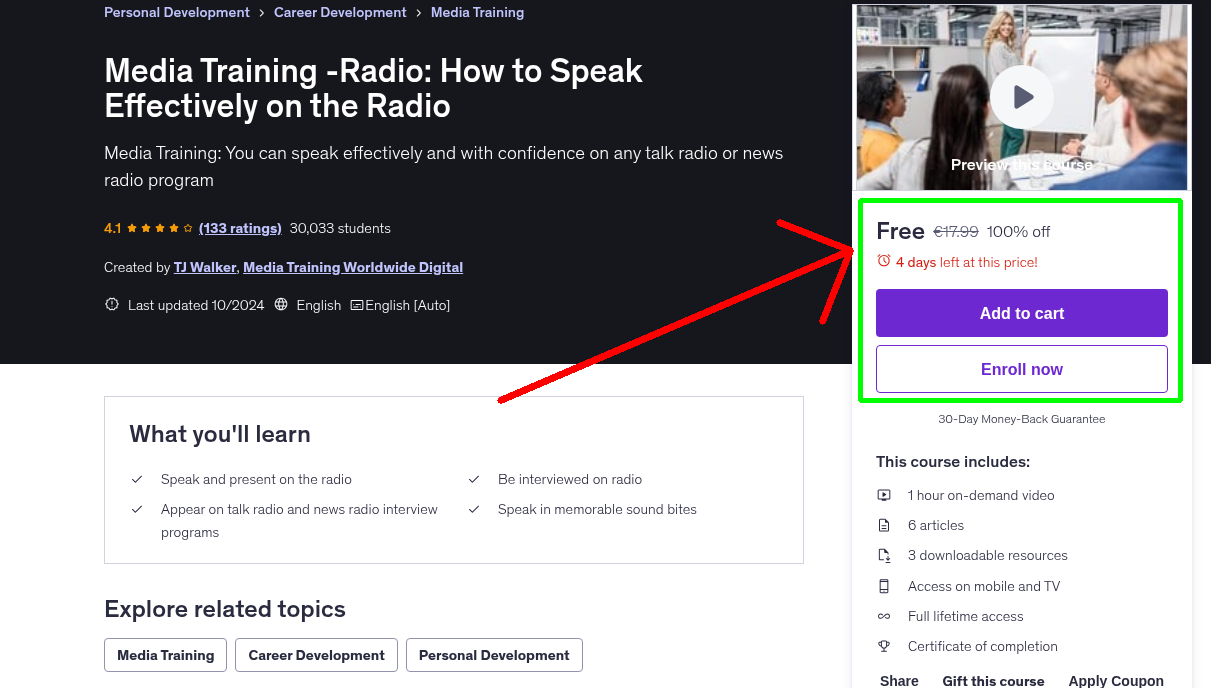1211x688 pixels.
Task: Click Enroll now
Action: (1021, 369)
